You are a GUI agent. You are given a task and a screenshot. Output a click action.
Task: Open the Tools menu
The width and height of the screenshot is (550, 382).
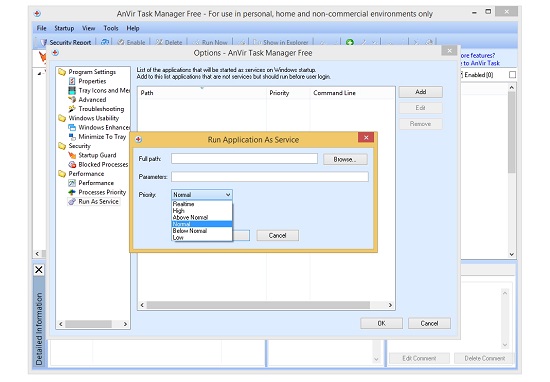[111, 28]
